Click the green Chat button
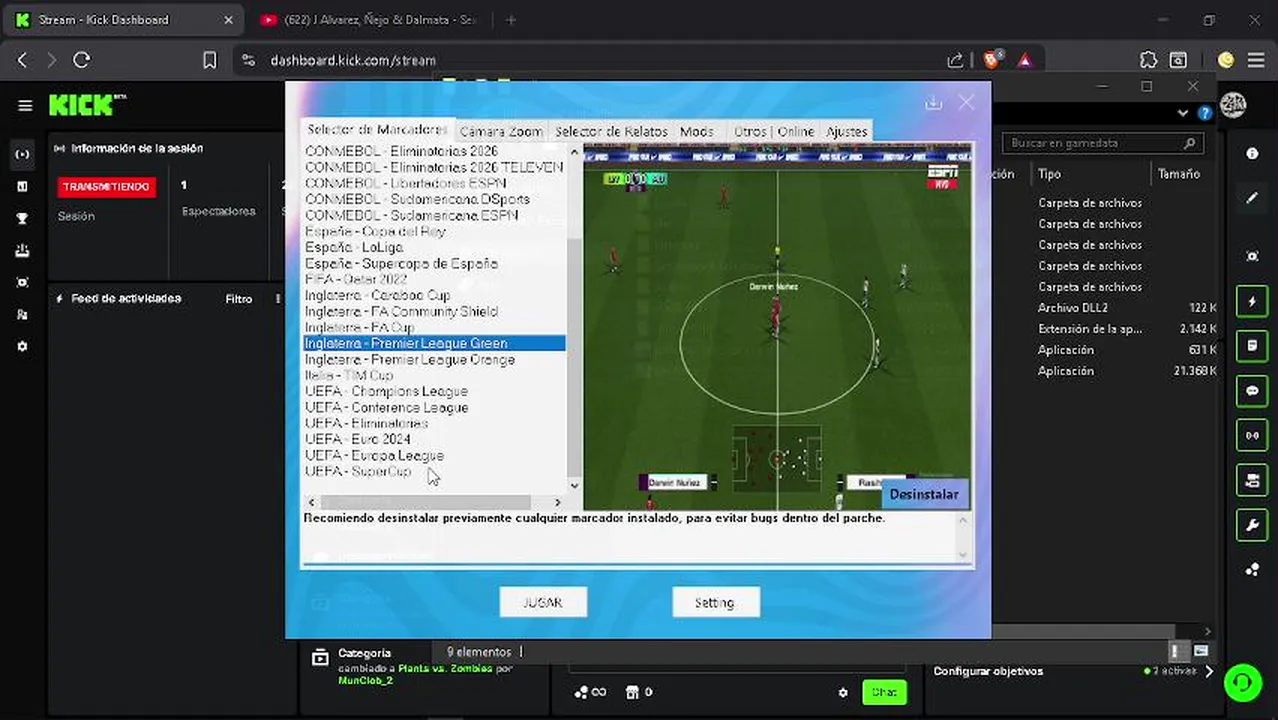Viewport: 1278px width, 720px height. click(x=884, y=692)
